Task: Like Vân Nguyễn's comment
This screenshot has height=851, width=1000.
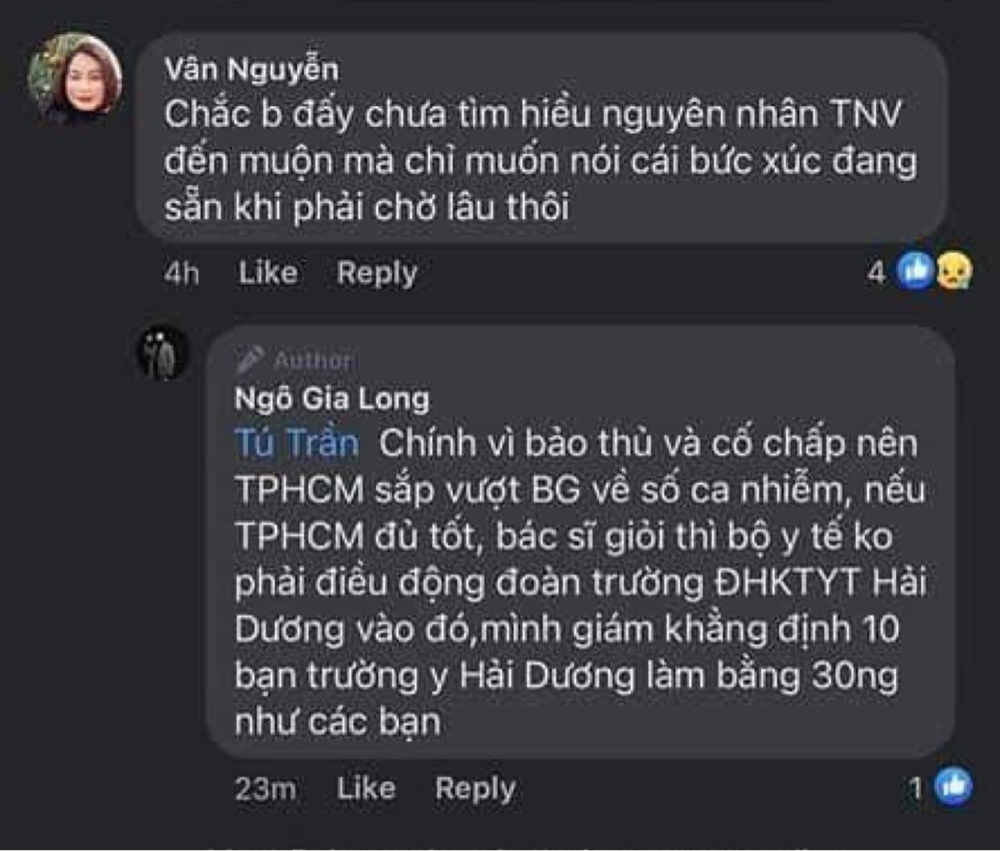Action: pyautogui.click(x=267, y=273)
